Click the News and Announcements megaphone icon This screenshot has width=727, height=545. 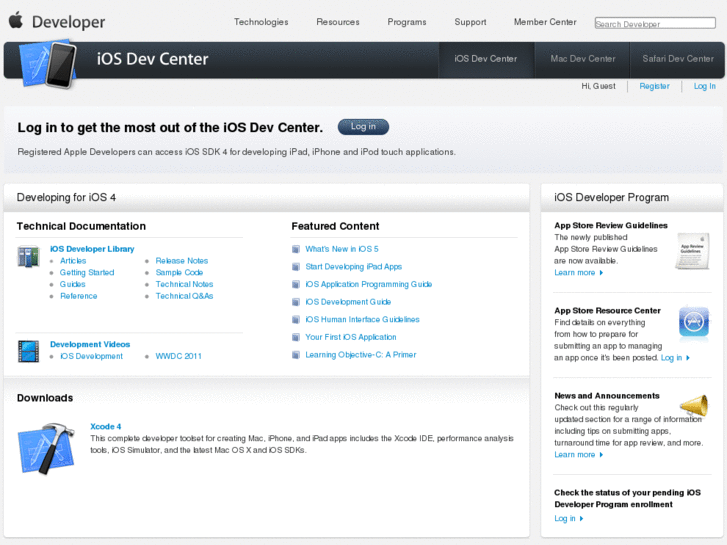coord(694,405)
